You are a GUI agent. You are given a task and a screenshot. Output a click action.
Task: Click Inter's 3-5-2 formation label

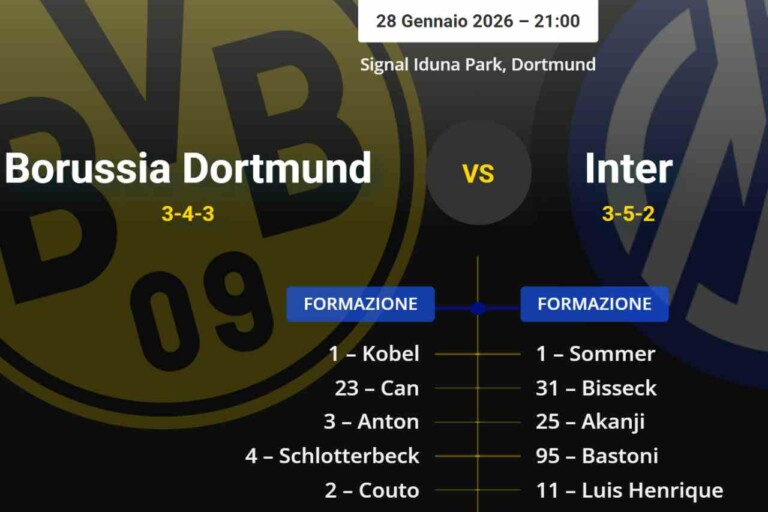click(x=628, y=213)
